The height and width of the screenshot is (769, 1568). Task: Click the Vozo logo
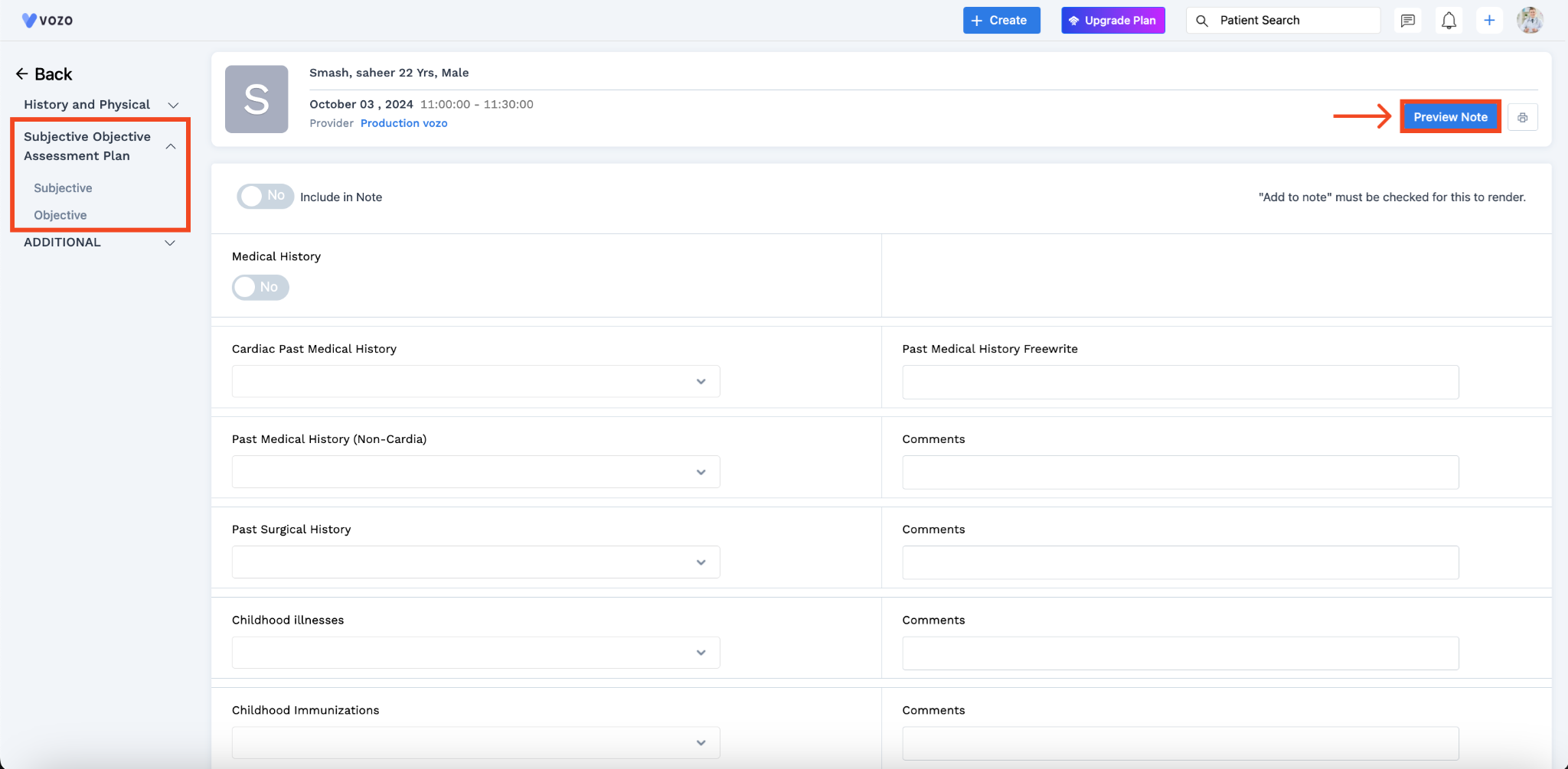(47, 20)
